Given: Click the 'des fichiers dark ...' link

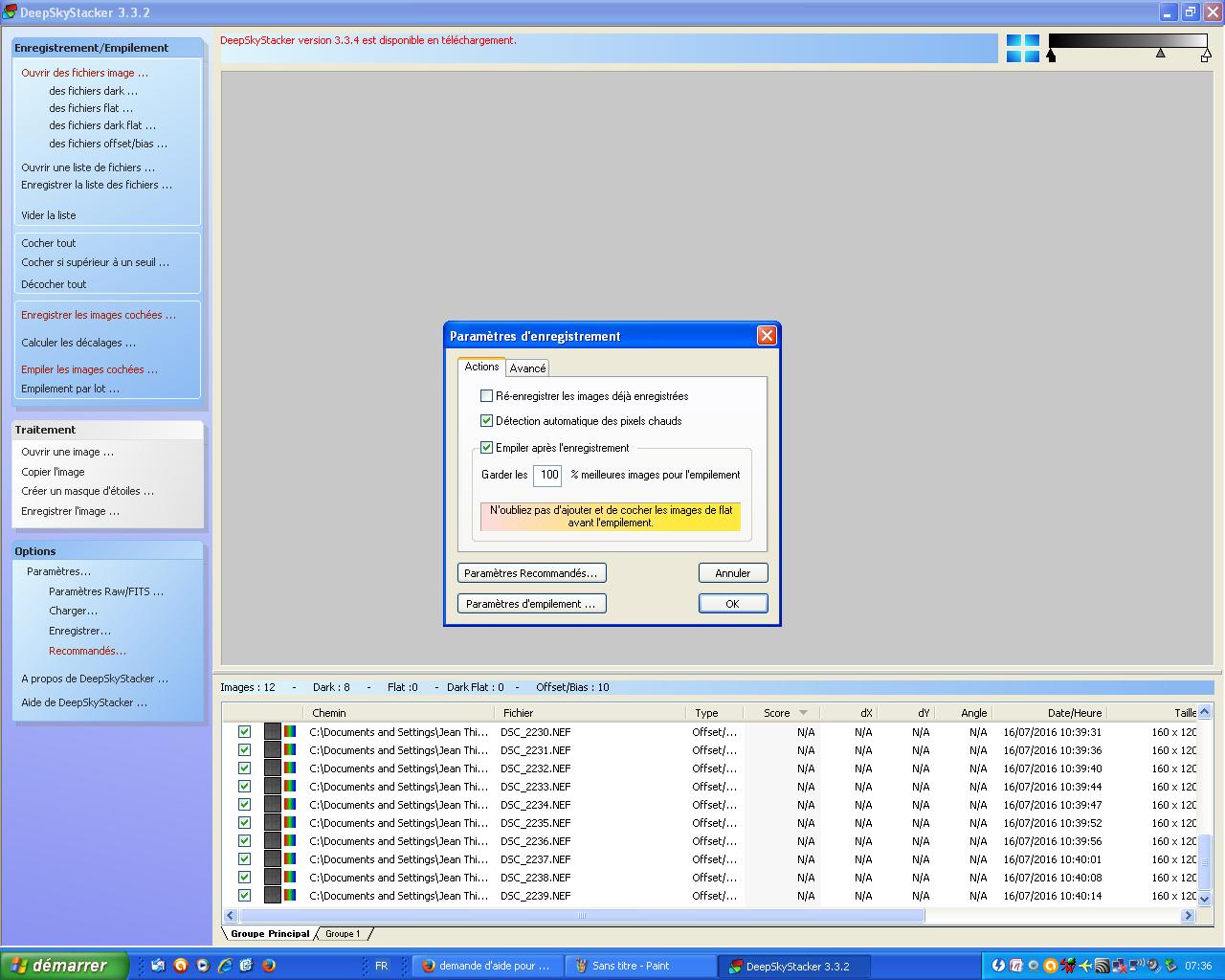Looking at the screenshot, I should click(94, 91).
